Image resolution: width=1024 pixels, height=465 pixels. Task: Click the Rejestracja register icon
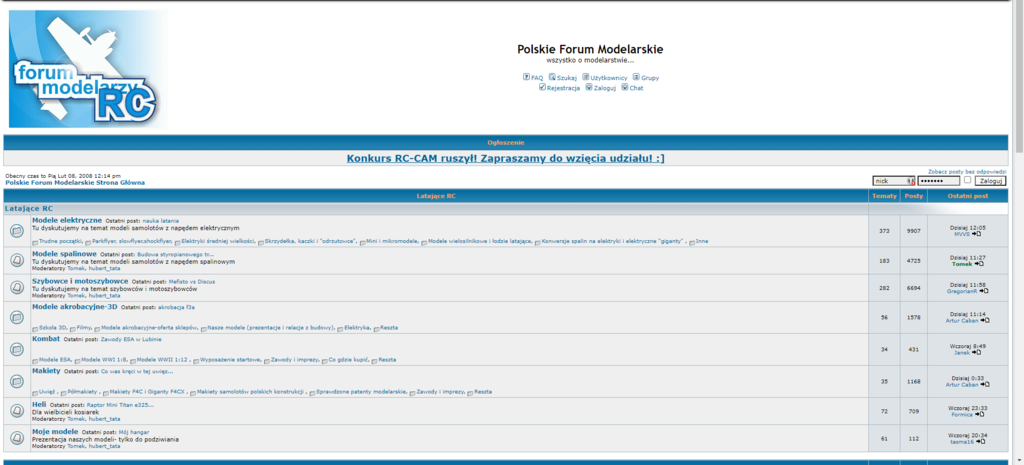click(542, 87)
